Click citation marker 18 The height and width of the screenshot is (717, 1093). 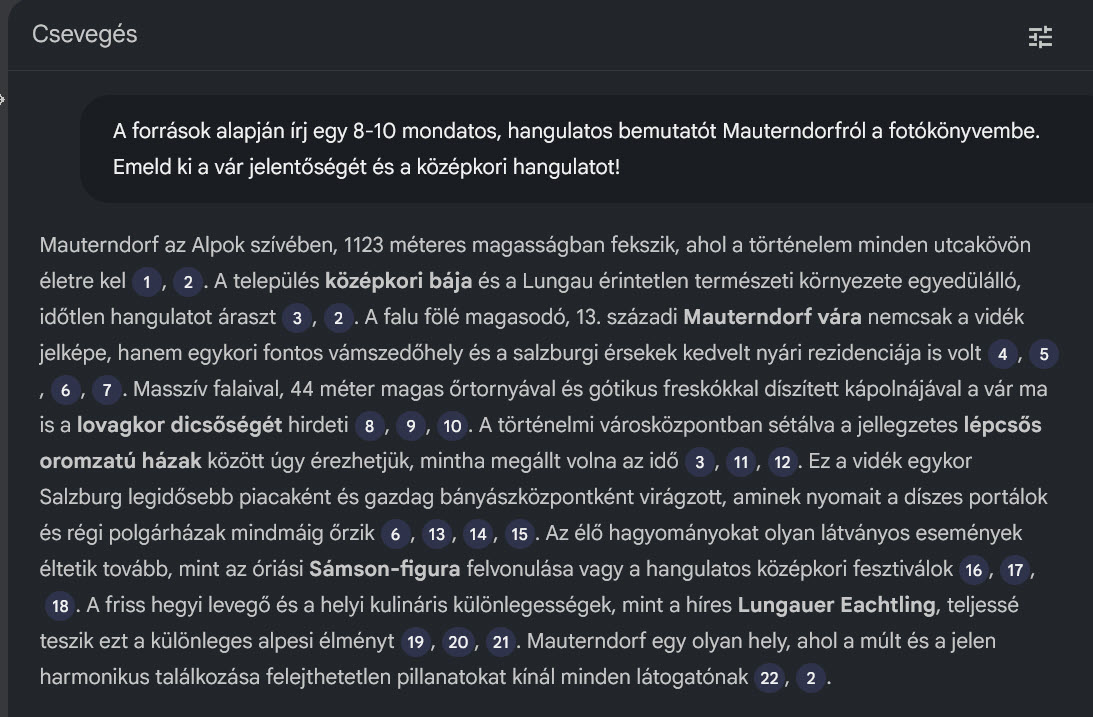click(60, 606)
